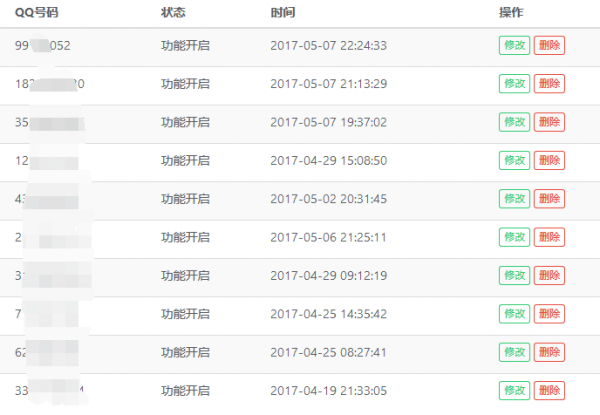Click 修改 button for 2017-05-07 22:24:33 row
The width and height of the screenshot is (600, 415).
pos(514,45)
